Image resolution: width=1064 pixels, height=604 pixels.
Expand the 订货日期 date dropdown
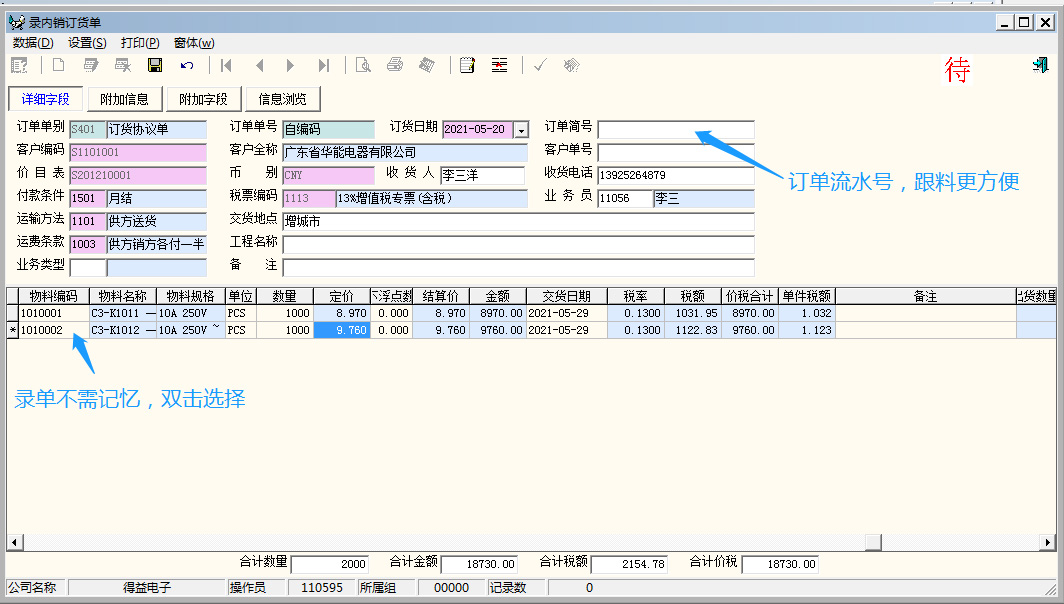pyautogui.click(x=521, y=130)
